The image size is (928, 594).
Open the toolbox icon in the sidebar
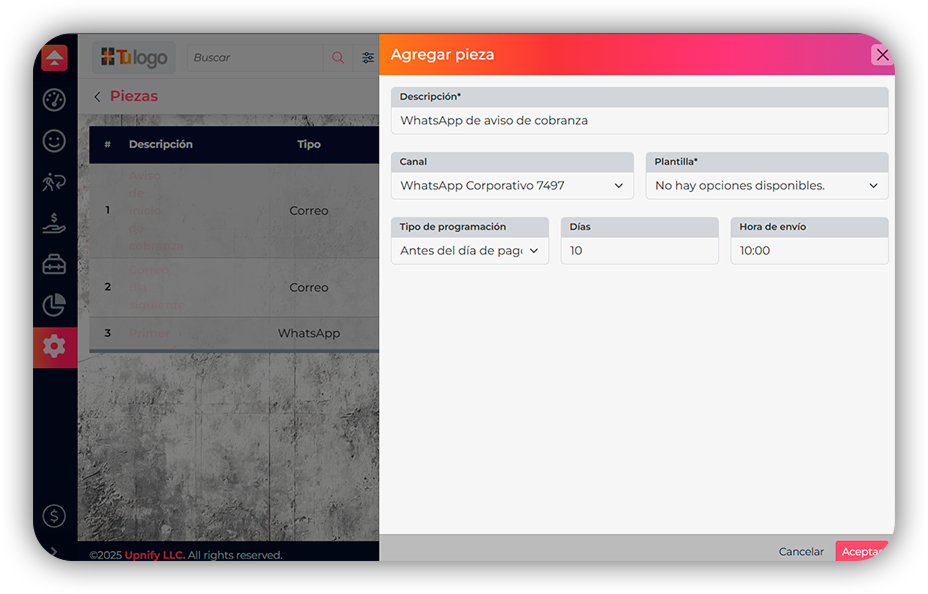coord(54,264)
